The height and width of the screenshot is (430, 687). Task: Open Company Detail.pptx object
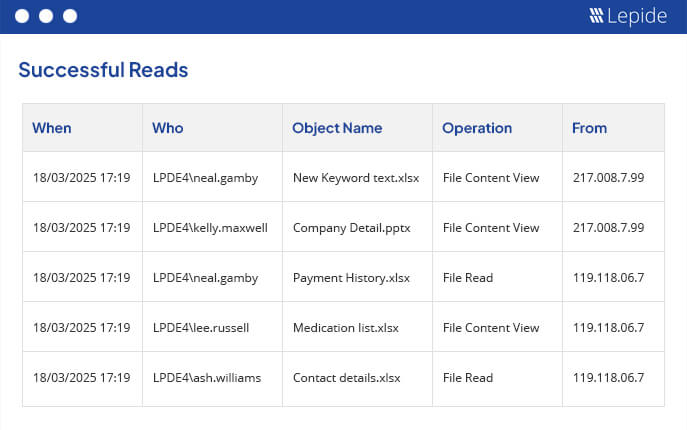click(352, 228)
